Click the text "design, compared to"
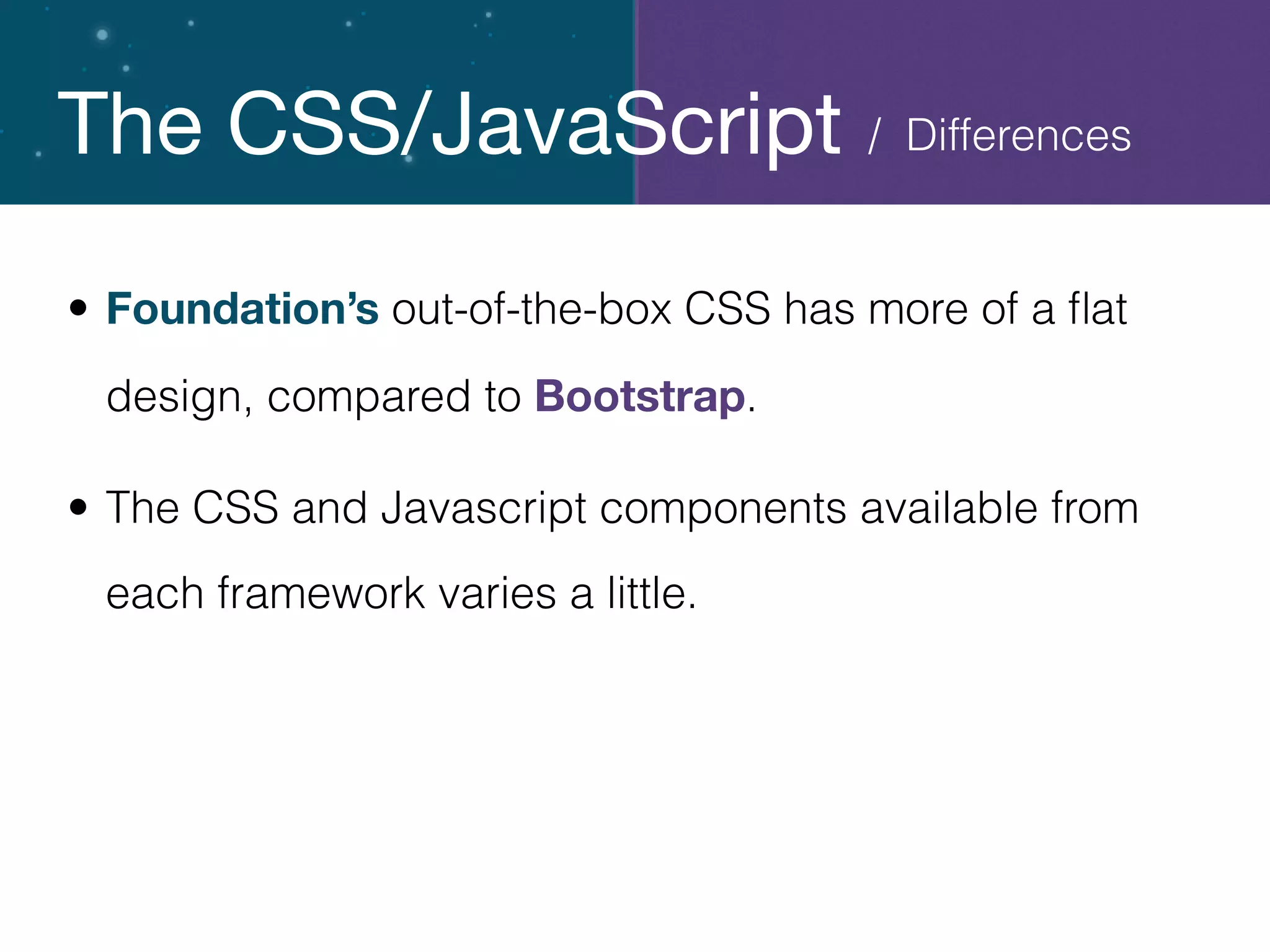The height and width of the screenshot is (952, 1270). 313,397
